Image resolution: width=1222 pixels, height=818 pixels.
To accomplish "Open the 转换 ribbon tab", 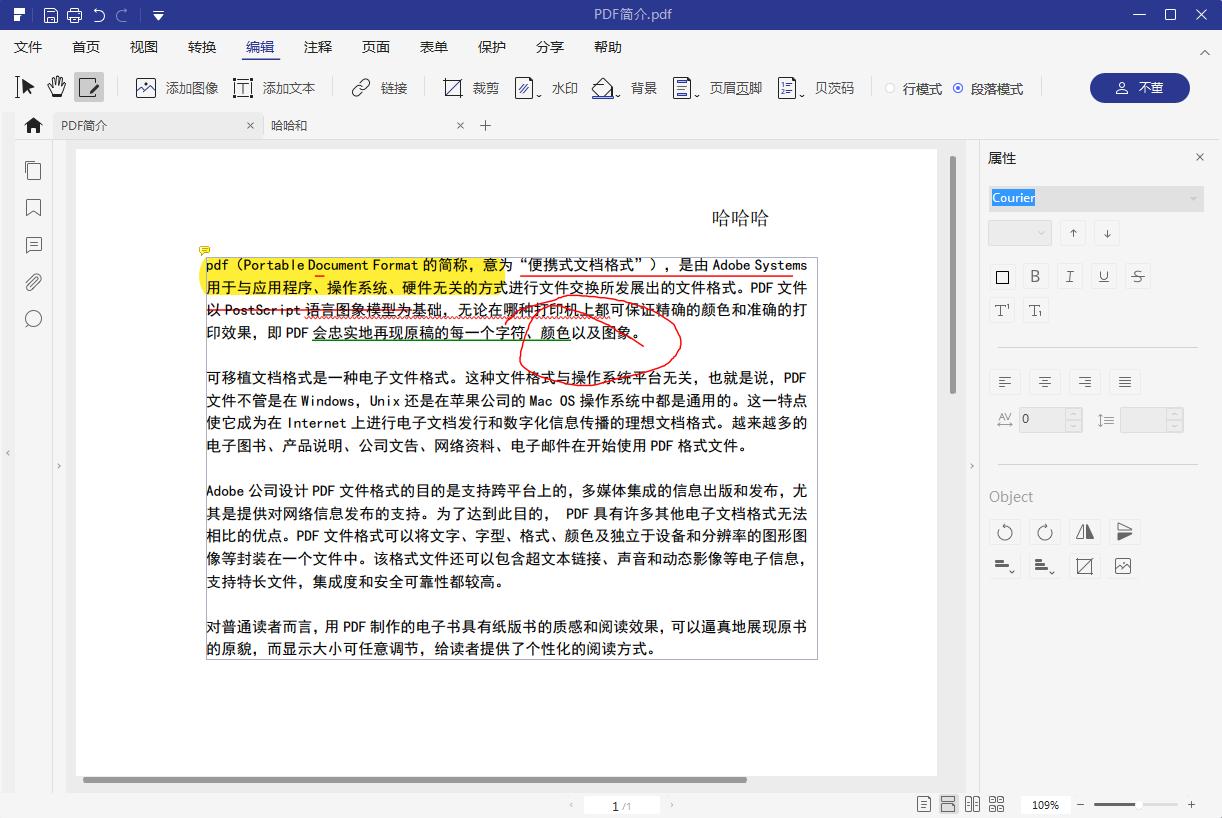I will point(201,46).
